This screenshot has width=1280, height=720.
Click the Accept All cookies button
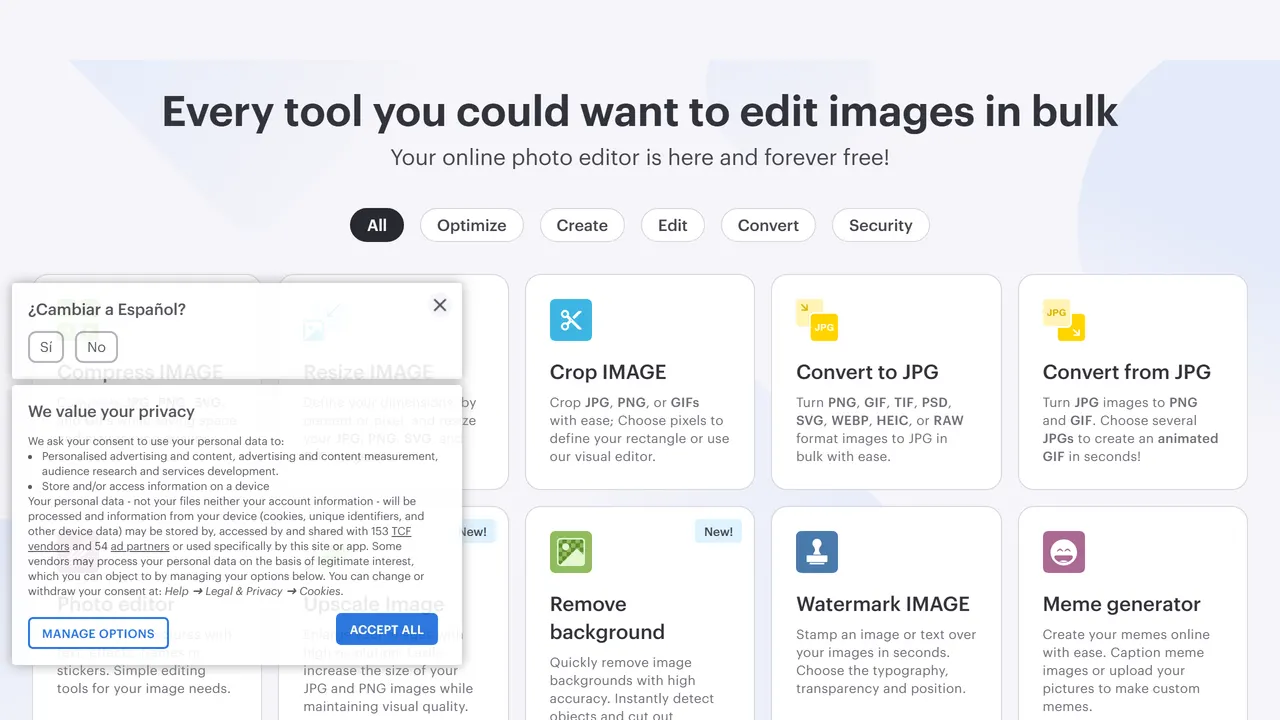point(387,629)
